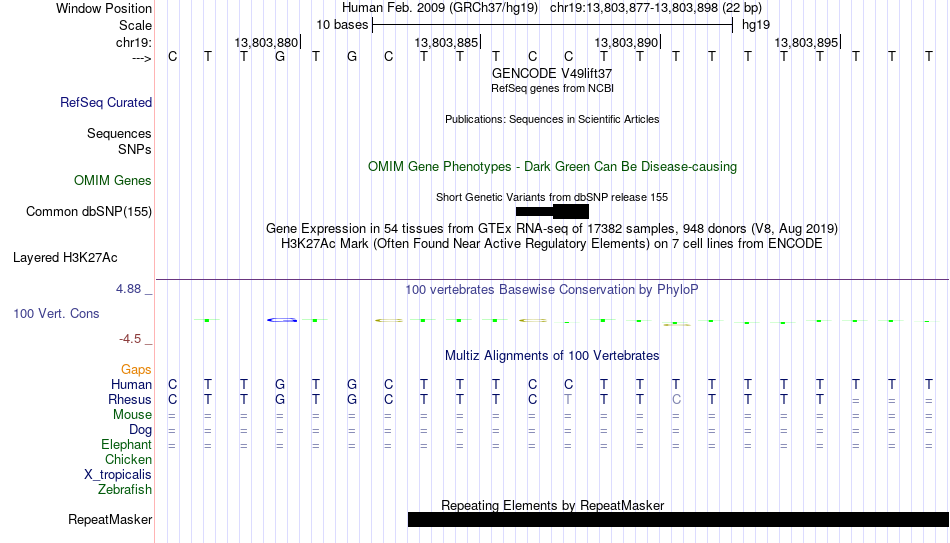Open the OMIM Genes track label
Viewport: 950px width, 543px height.
(x=113, y=181)
